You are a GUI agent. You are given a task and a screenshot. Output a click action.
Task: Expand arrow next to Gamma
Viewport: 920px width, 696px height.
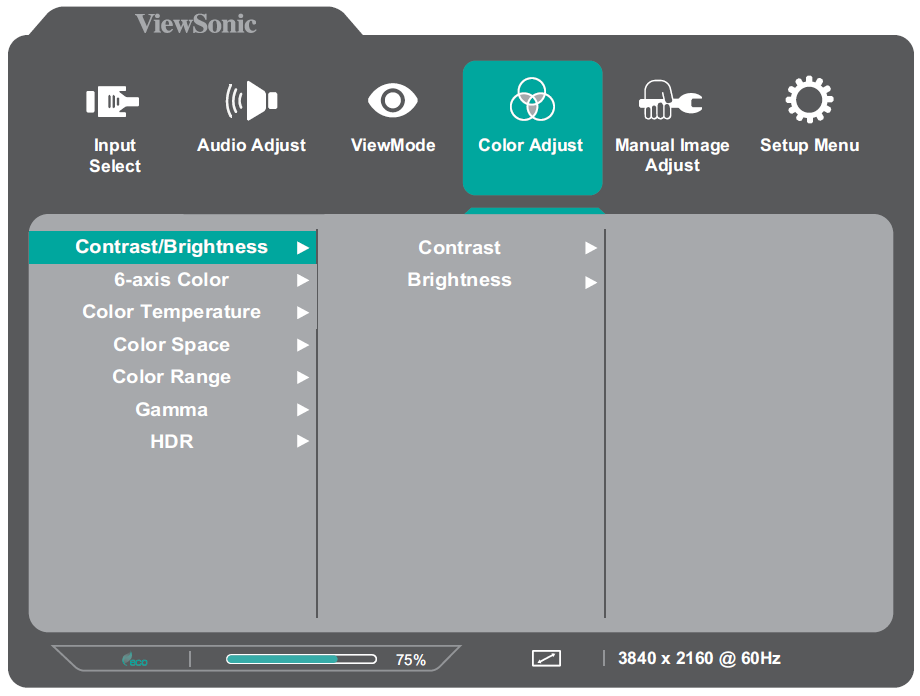(303, 409)
